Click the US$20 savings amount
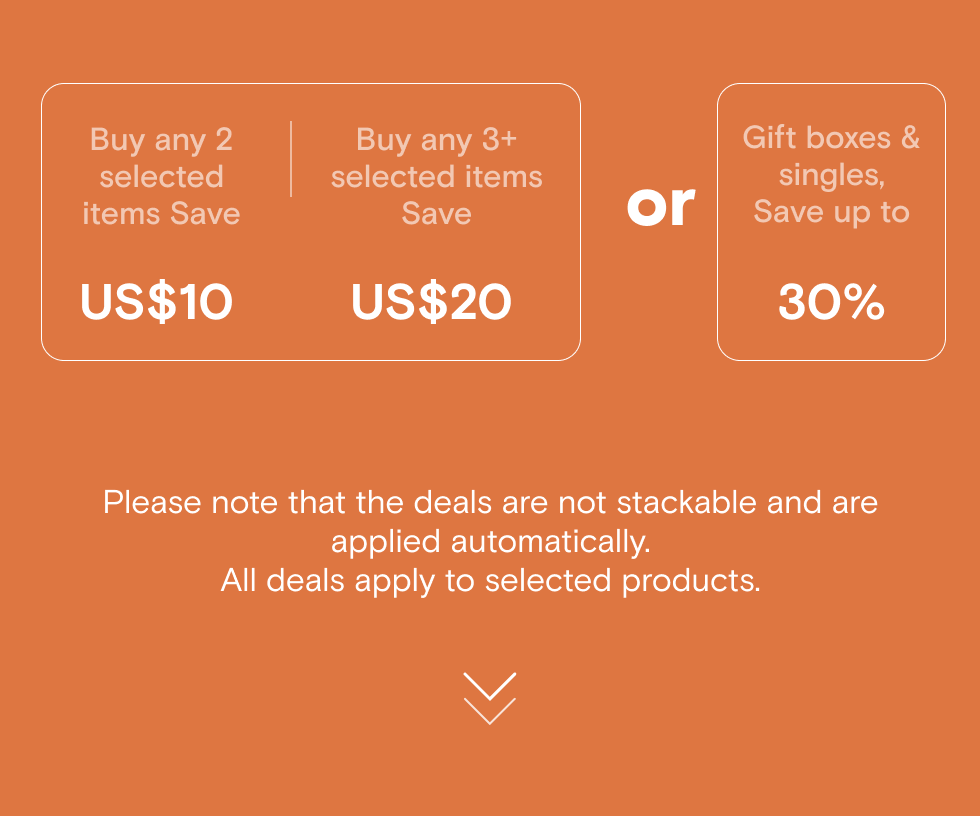This screenshot has width=980, height=816. 431,303
